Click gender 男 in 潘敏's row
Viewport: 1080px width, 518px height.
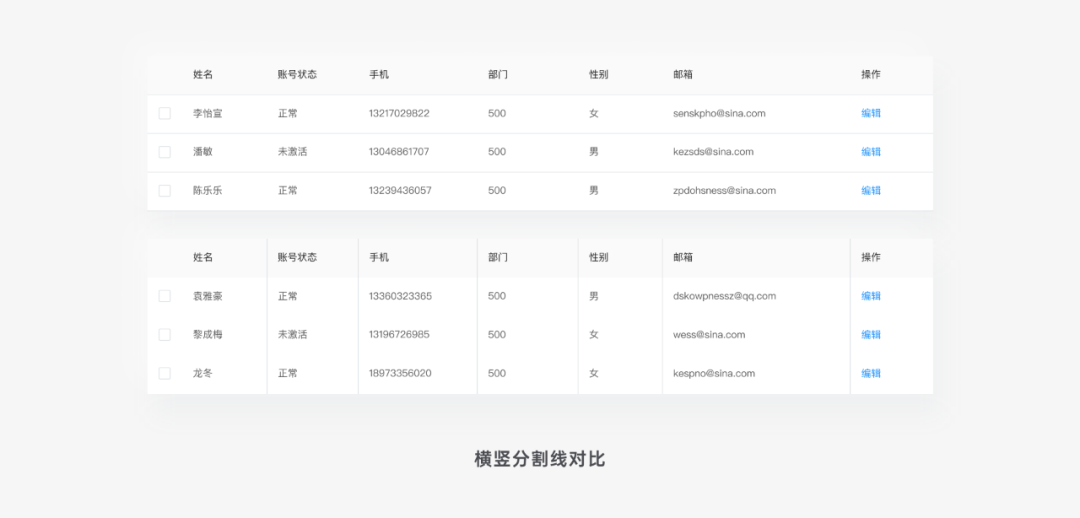click(x=594, y=152)
